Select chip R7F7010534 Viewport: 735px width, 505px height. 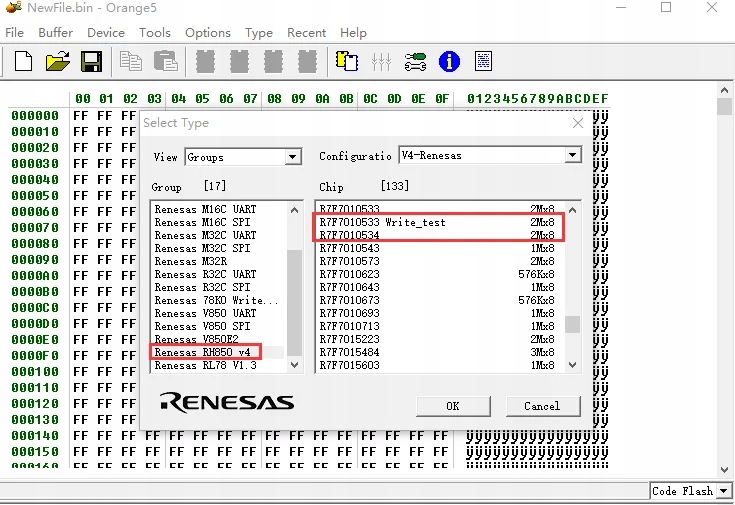(x=437, y=235)
